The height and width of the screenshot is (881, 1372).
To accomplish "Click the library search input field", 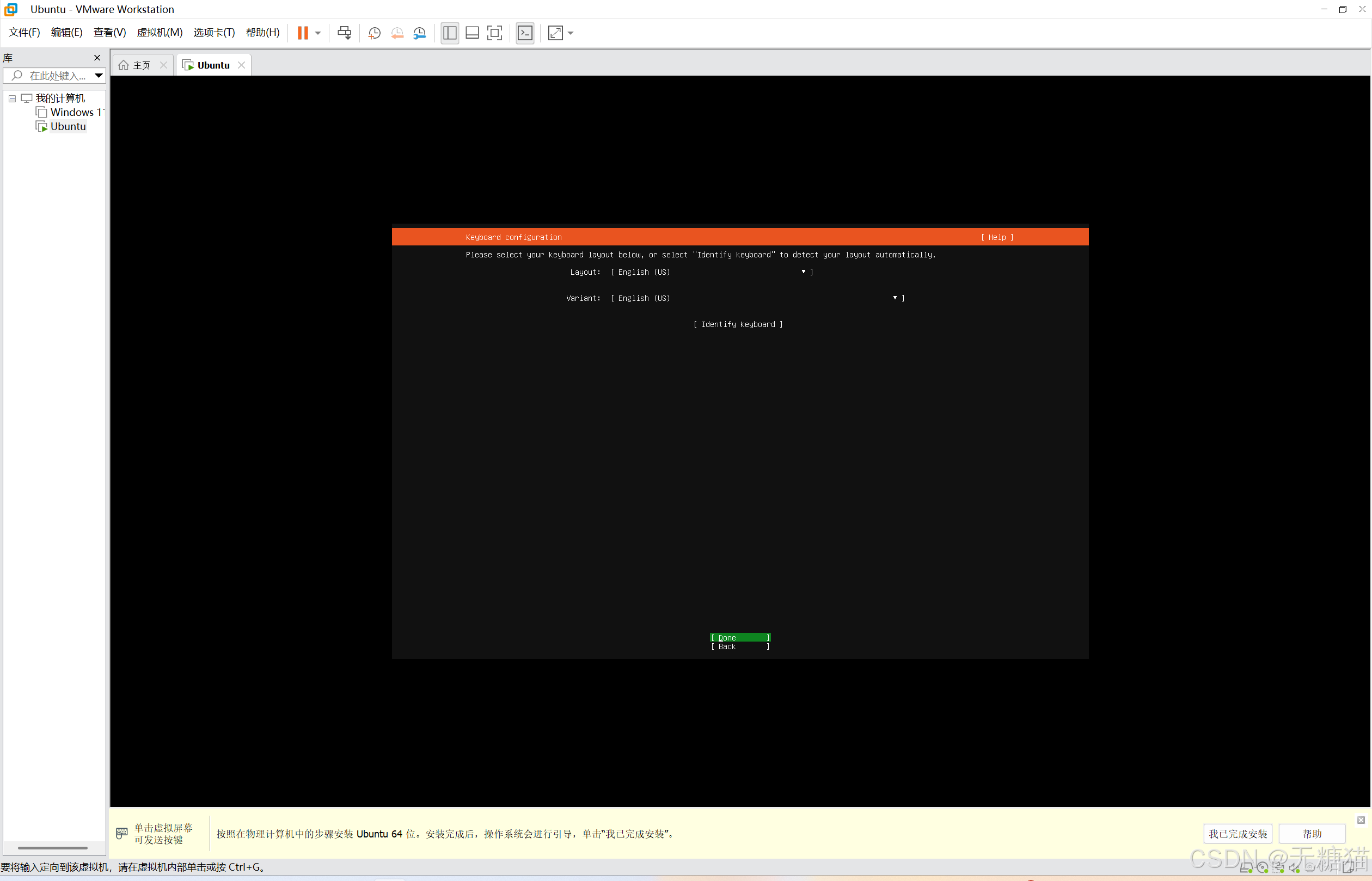I will [x=57, y=76].
